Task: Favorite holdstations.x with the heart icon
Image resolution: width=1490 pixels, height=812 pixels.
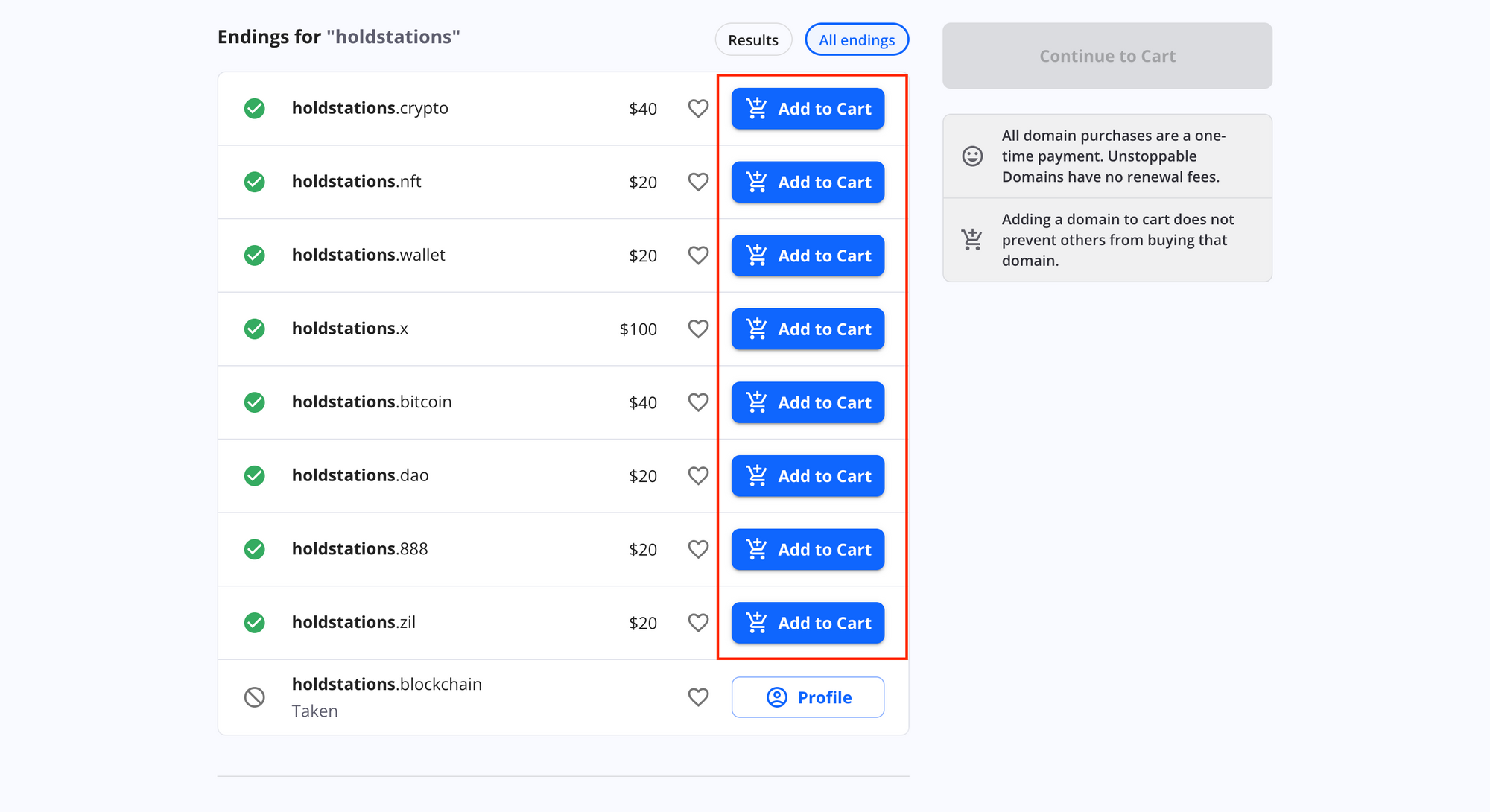Action: 698,329
